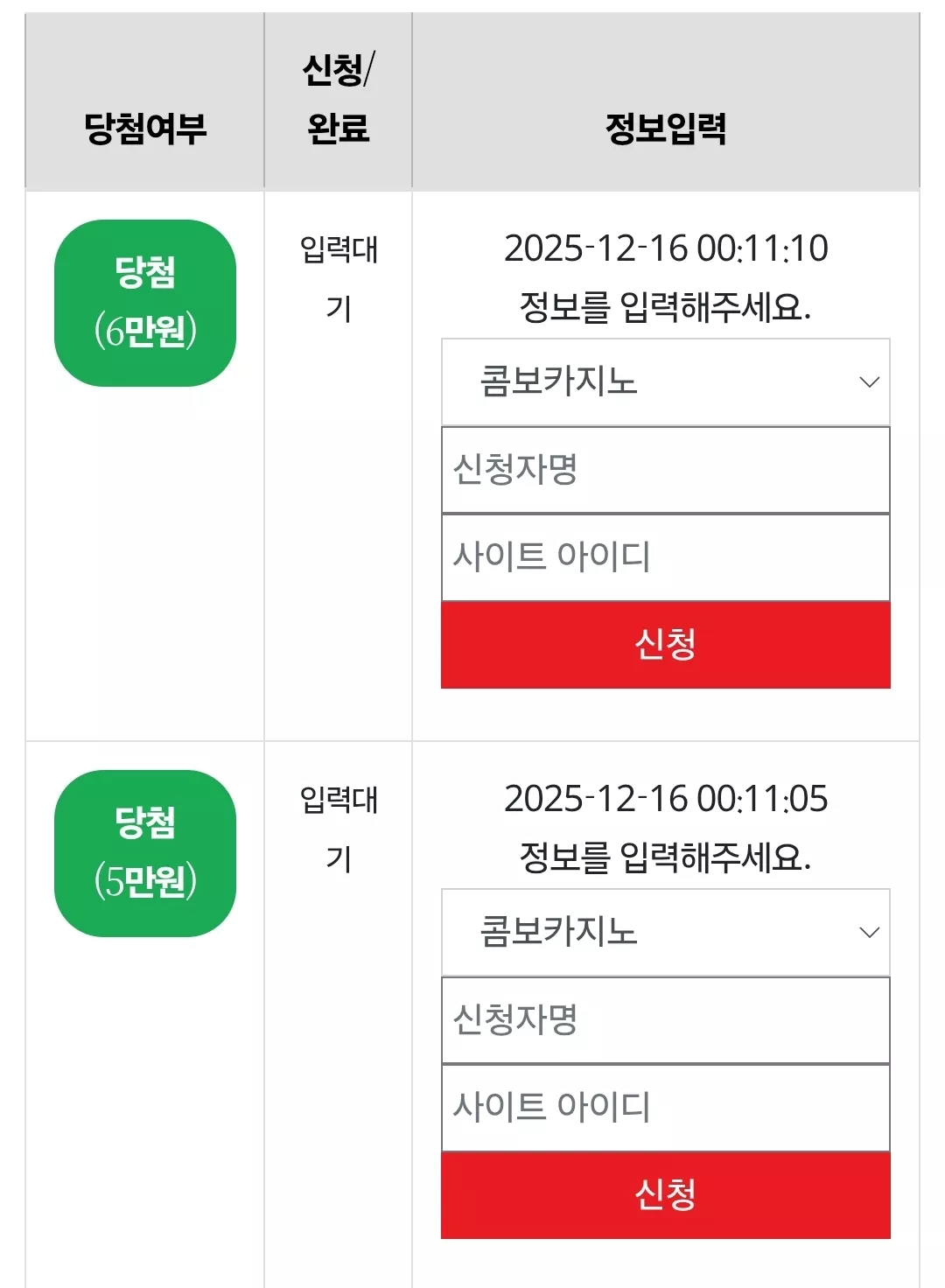The height and width of the screenshot is (1288, 945).
Task: Focus the second 신청자명 input field
Action: 665,1020
